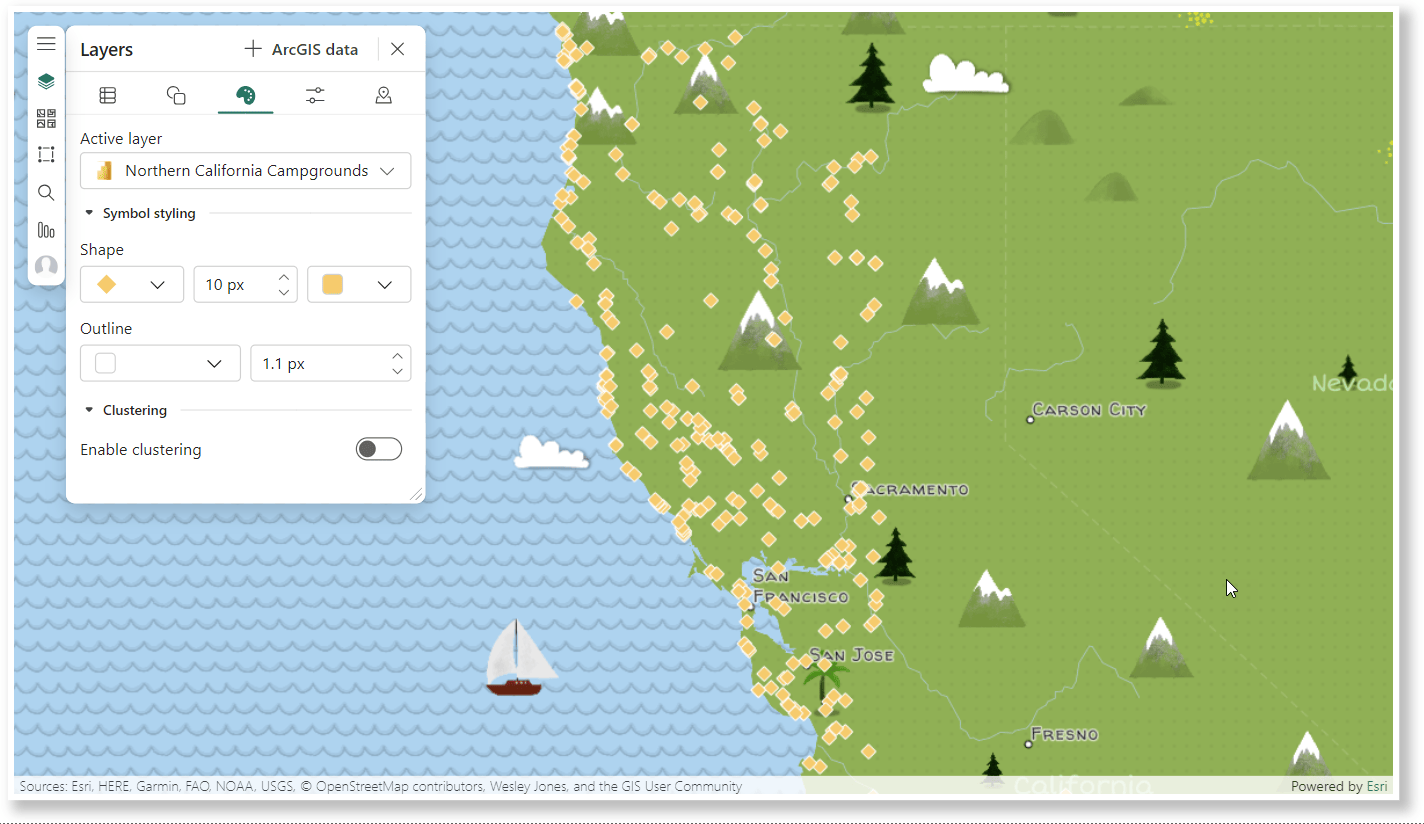Open the shapes overlay tab
The height and width of the screenshot is (824, 1424).
tap(176, 95)
